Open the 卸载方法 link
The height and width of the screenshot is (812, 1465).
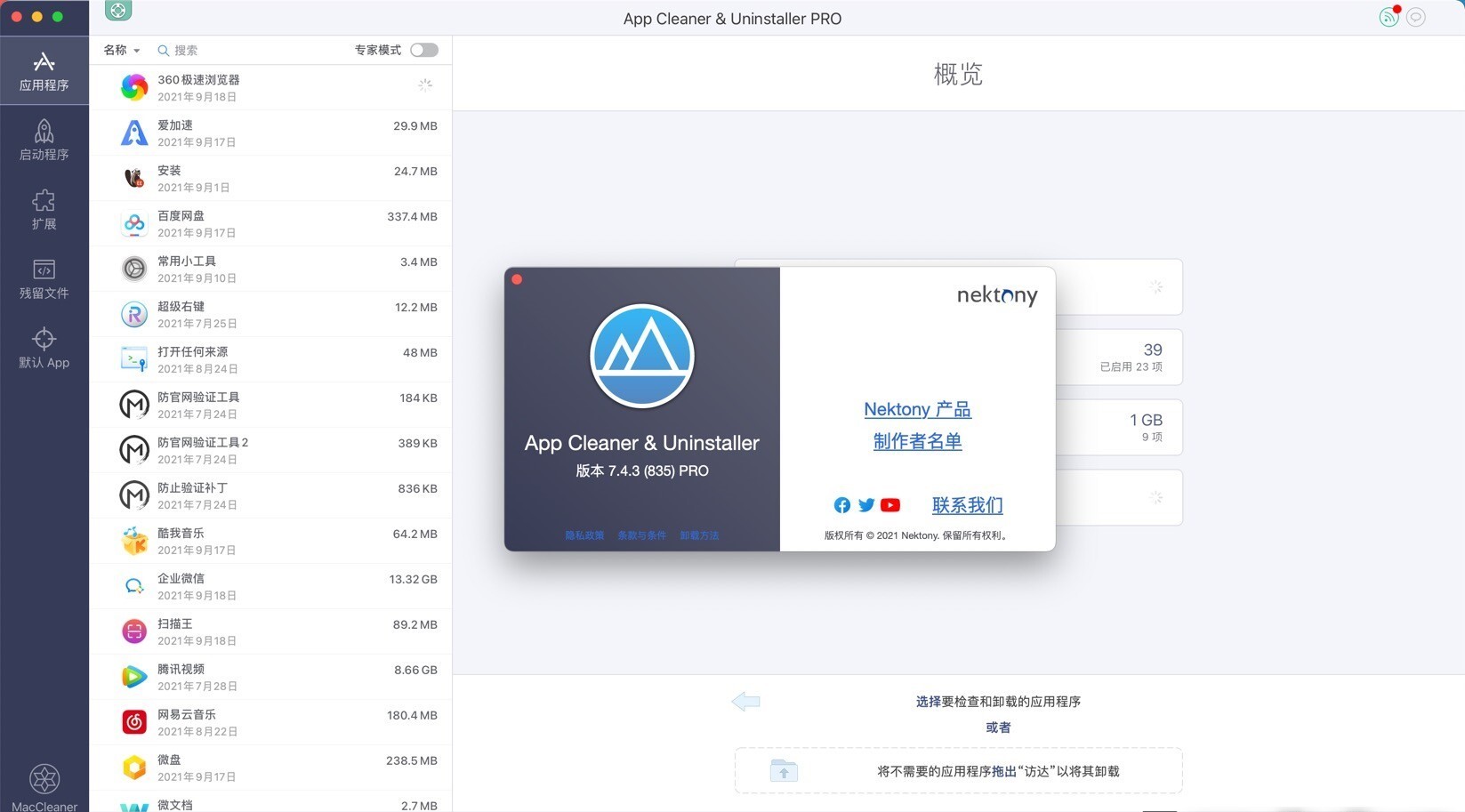[699, 535]
